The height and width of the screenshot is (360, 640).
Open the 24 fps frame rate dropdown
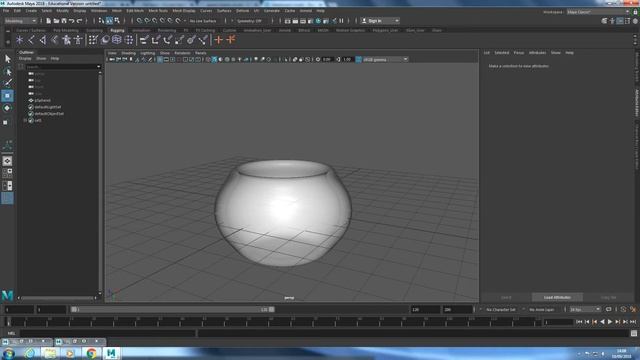coord(585,310)
